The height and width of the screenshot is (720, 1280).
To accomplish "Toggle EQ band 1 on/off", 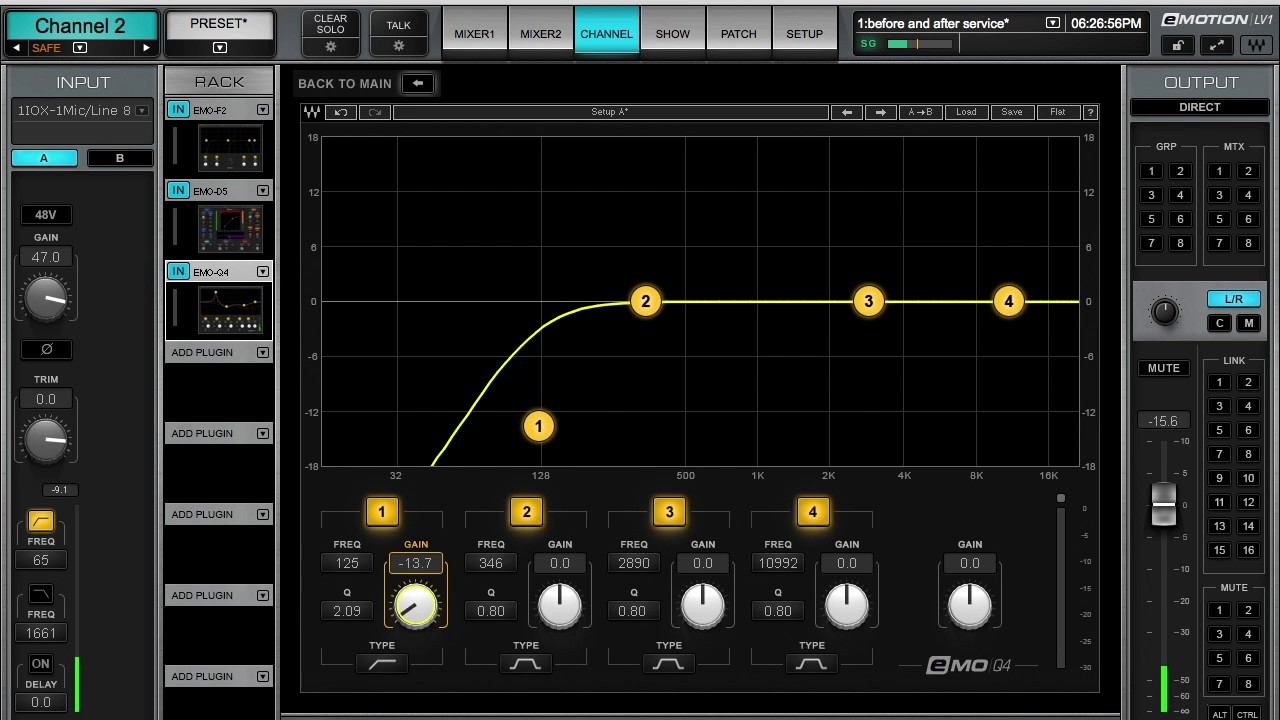I will (381, 512).
